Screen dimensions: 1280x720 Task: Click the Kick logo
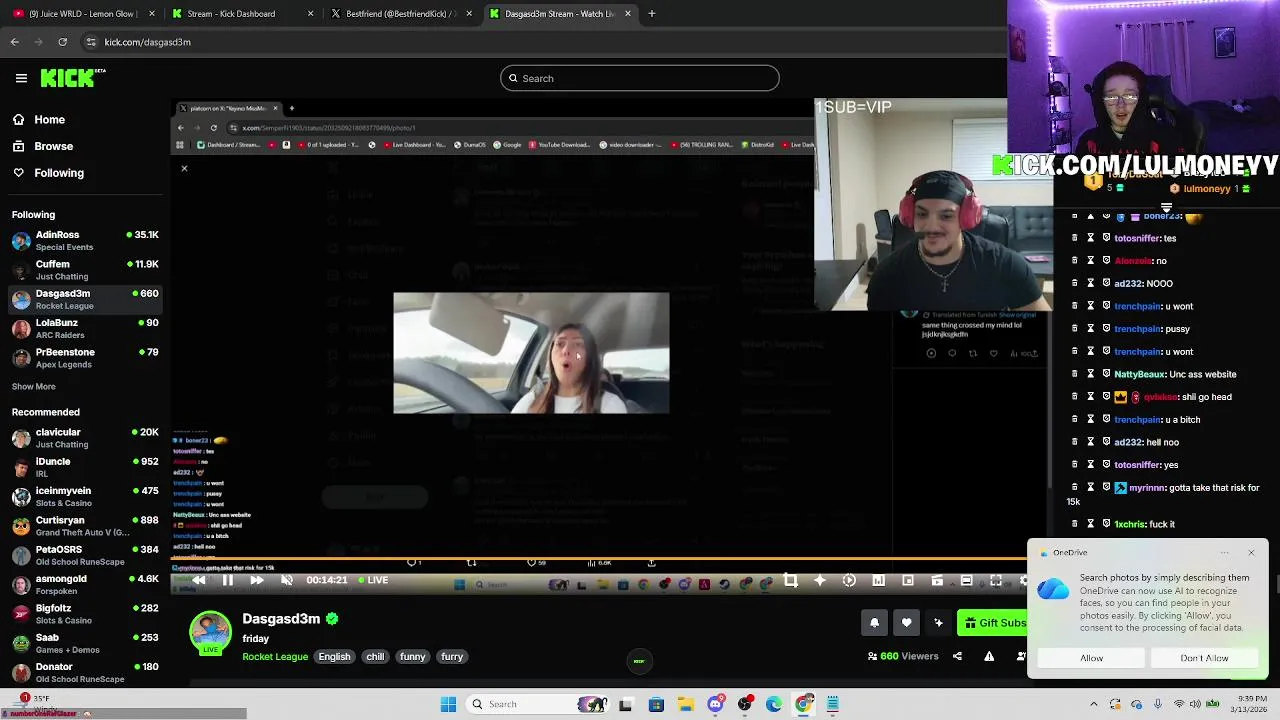(x=72, y=77)
